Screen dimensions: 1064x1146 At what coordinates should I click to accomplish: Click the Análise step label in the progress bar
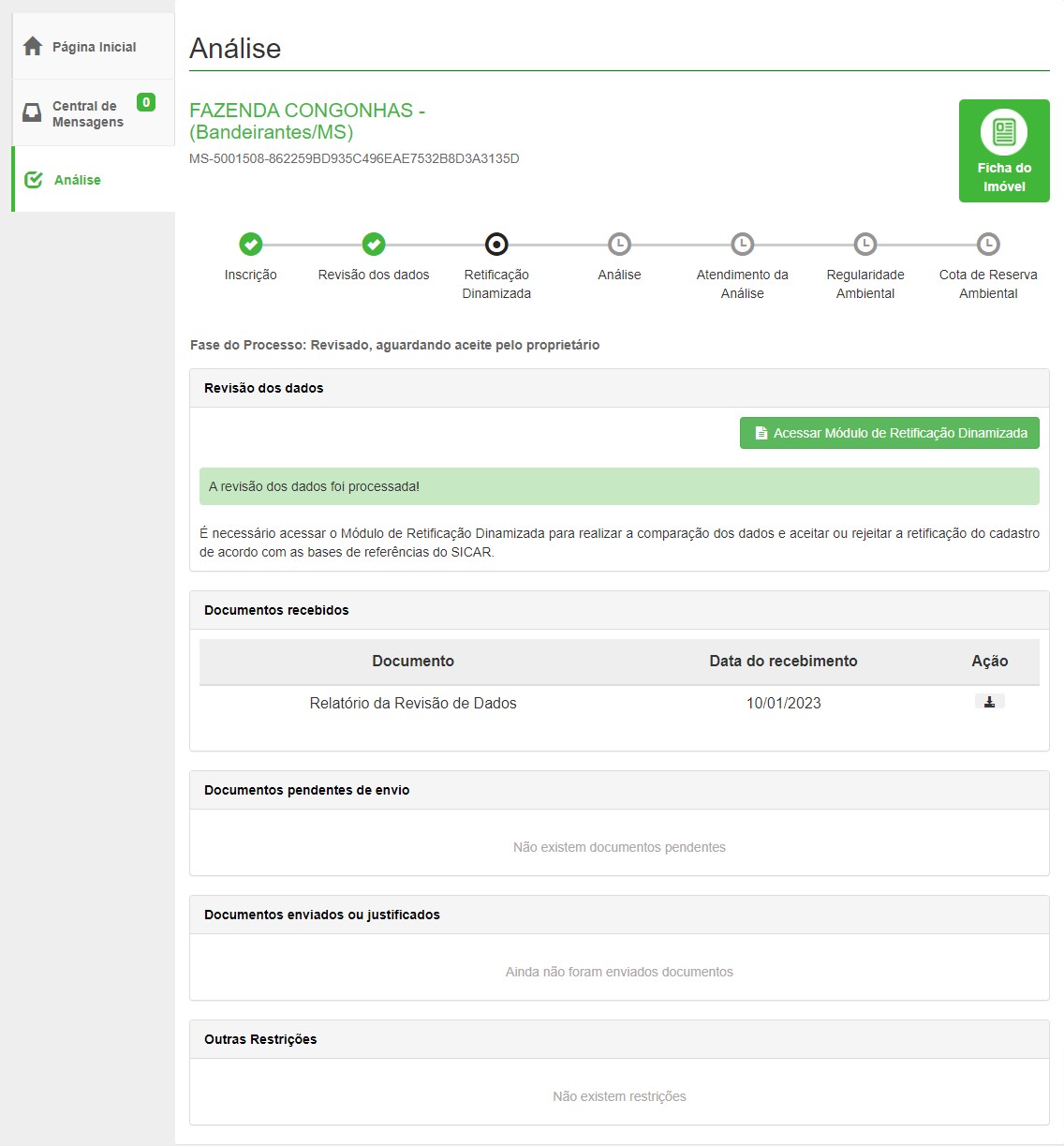[x=619, y=275]
